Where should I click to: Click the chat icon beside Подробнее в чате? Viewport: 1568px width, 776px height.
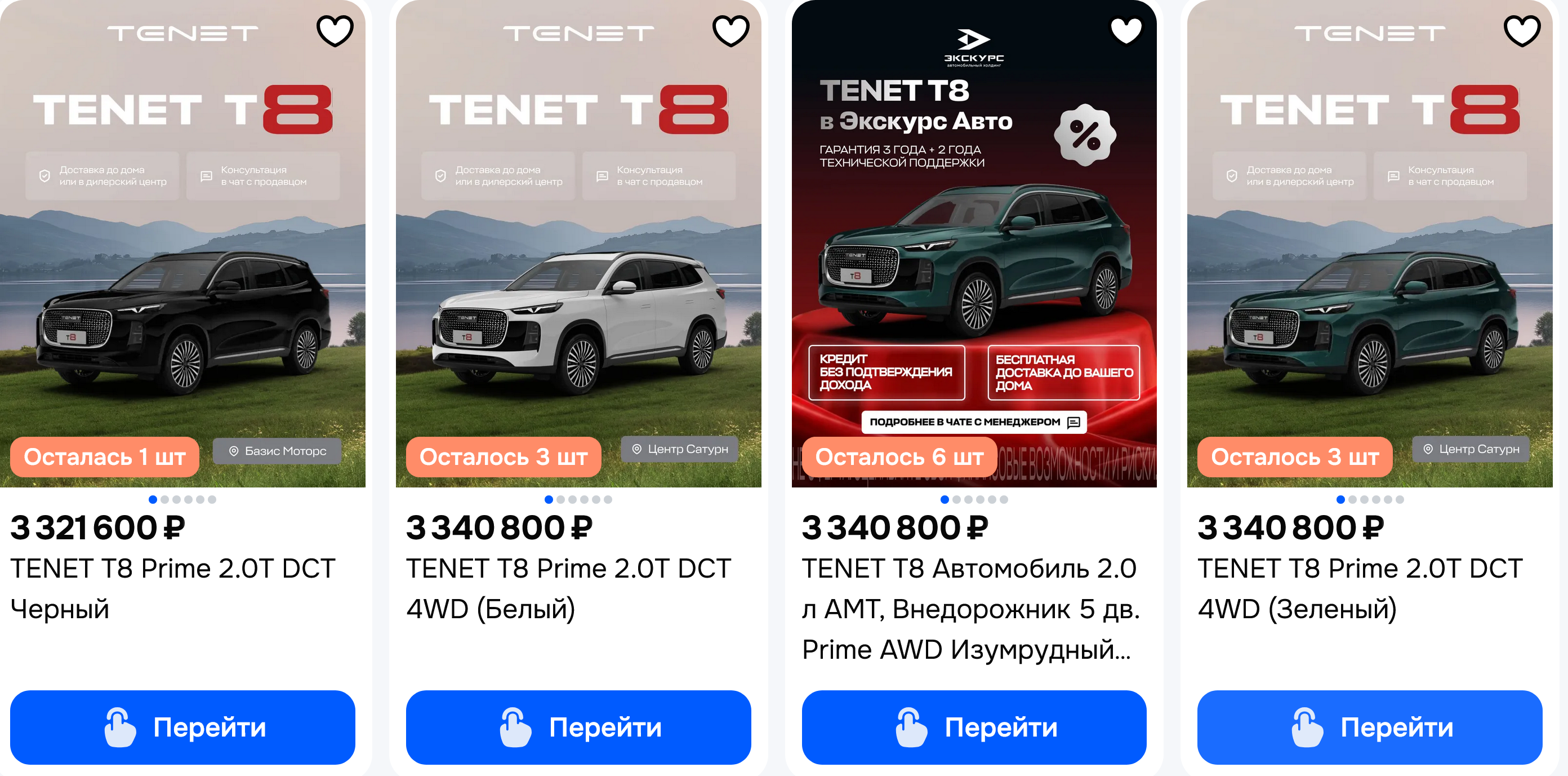point(1073,422)
